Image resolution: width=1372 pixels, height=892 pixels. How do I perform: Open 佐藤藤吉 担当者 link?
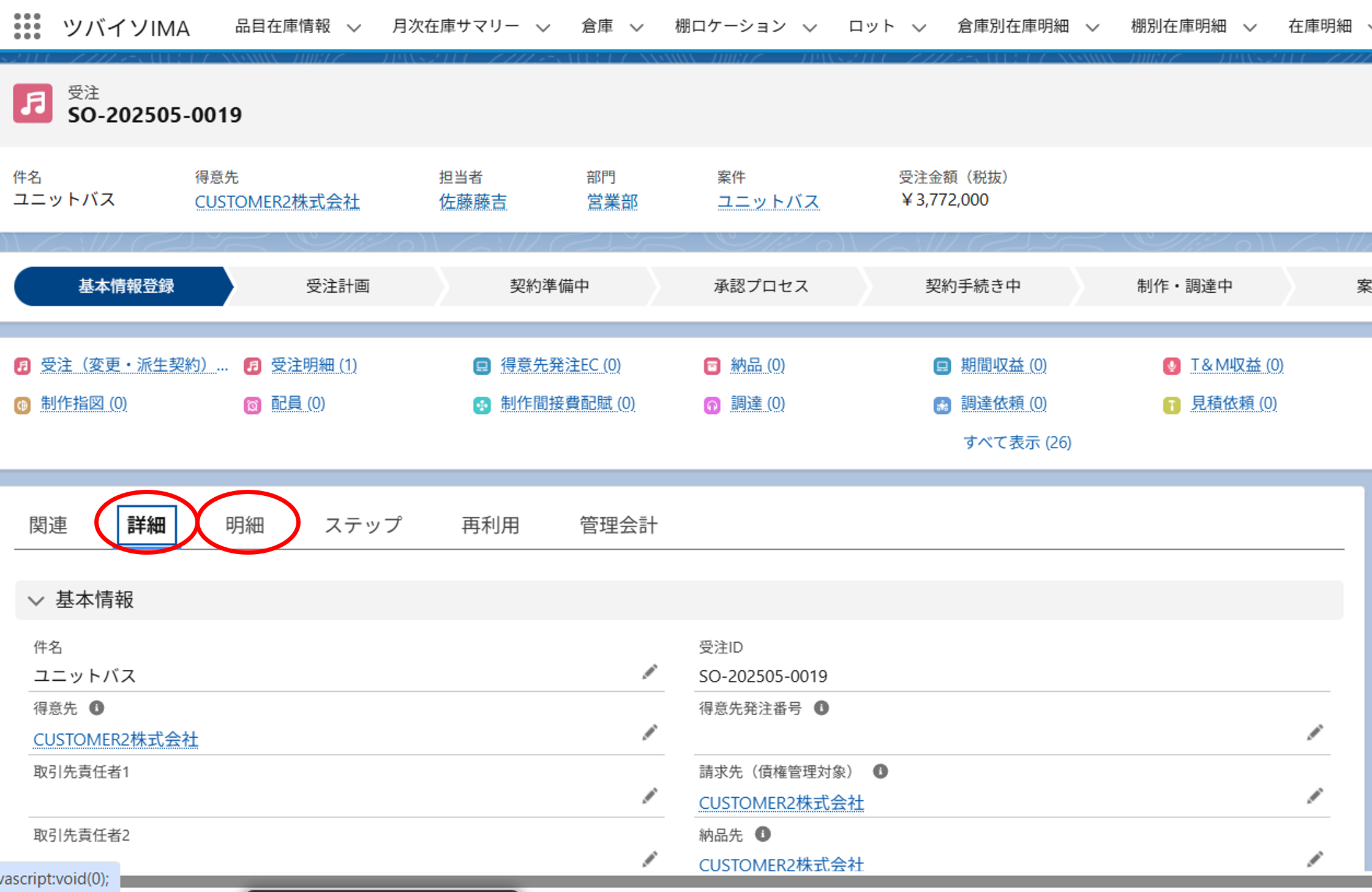473,201
